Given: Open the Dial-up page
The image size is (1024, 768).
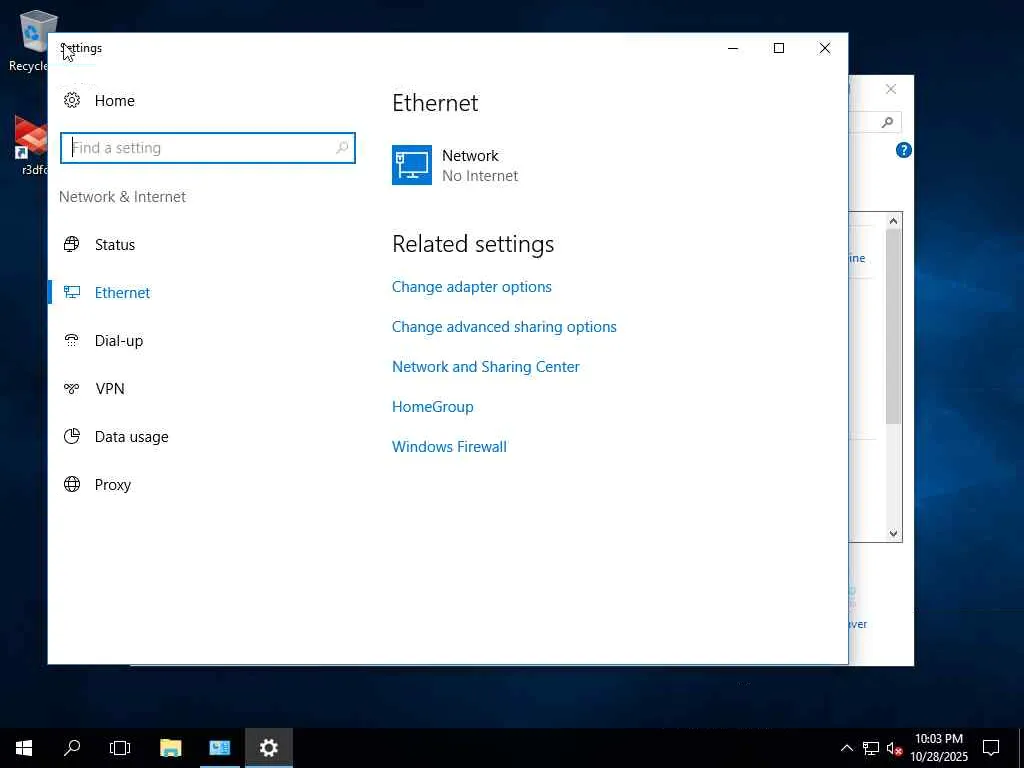Looking at the screenshot, I should (x=119, y=340).
